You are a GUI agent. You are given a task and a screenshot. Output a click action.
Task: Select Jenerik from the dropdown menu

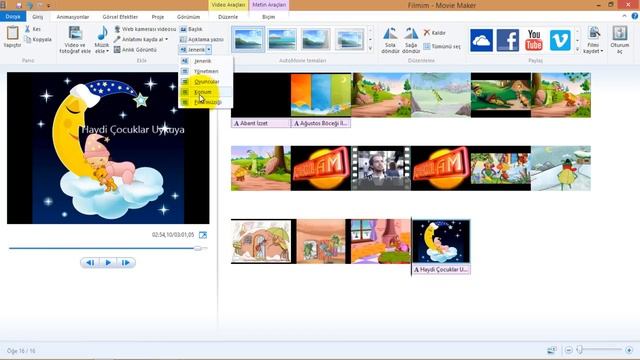click(x=205, y=61)
